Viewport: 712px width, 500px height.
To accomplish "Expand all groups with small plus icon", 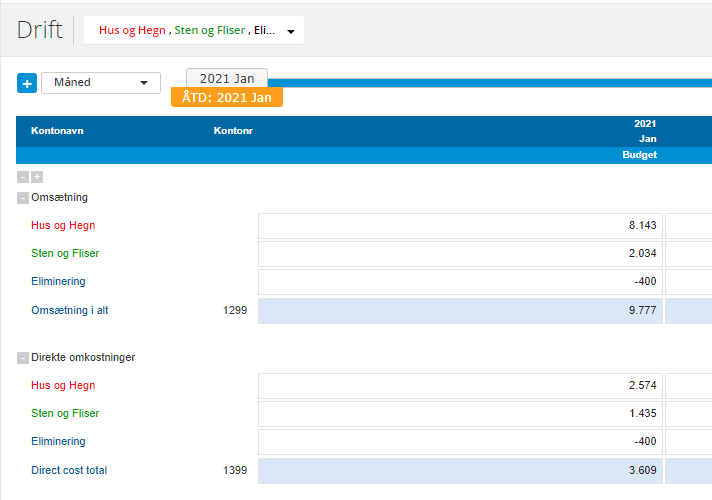I will click(37, 177).
